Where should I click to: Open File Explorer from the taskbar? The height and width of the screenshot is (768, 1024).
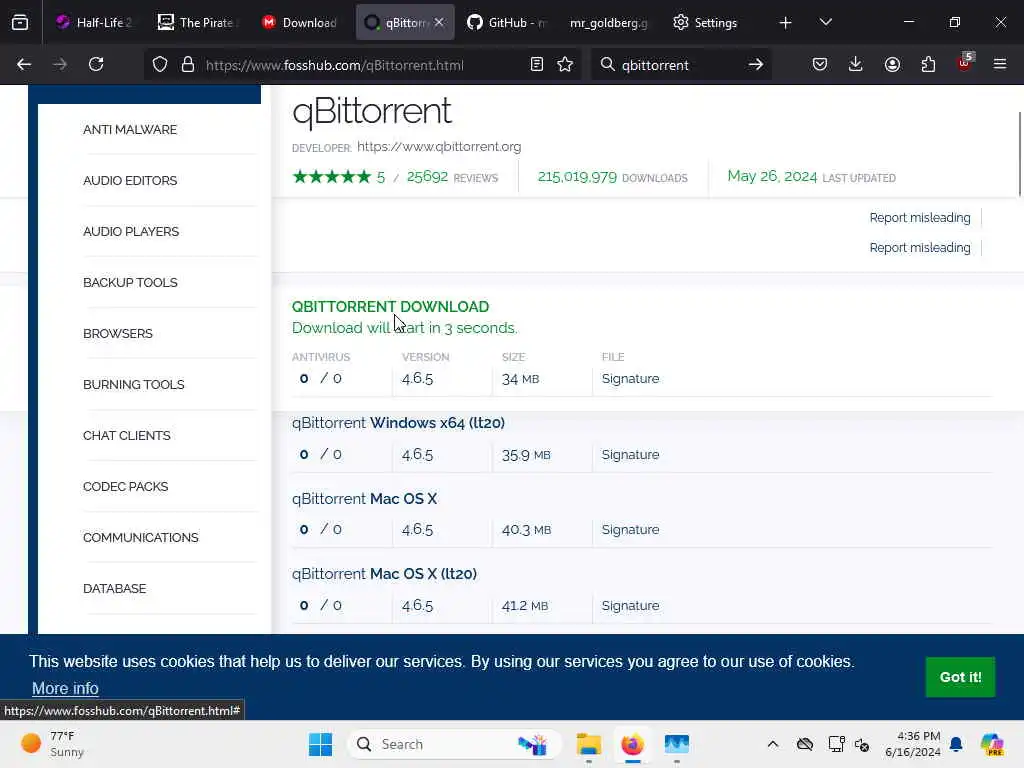point(588,744)
